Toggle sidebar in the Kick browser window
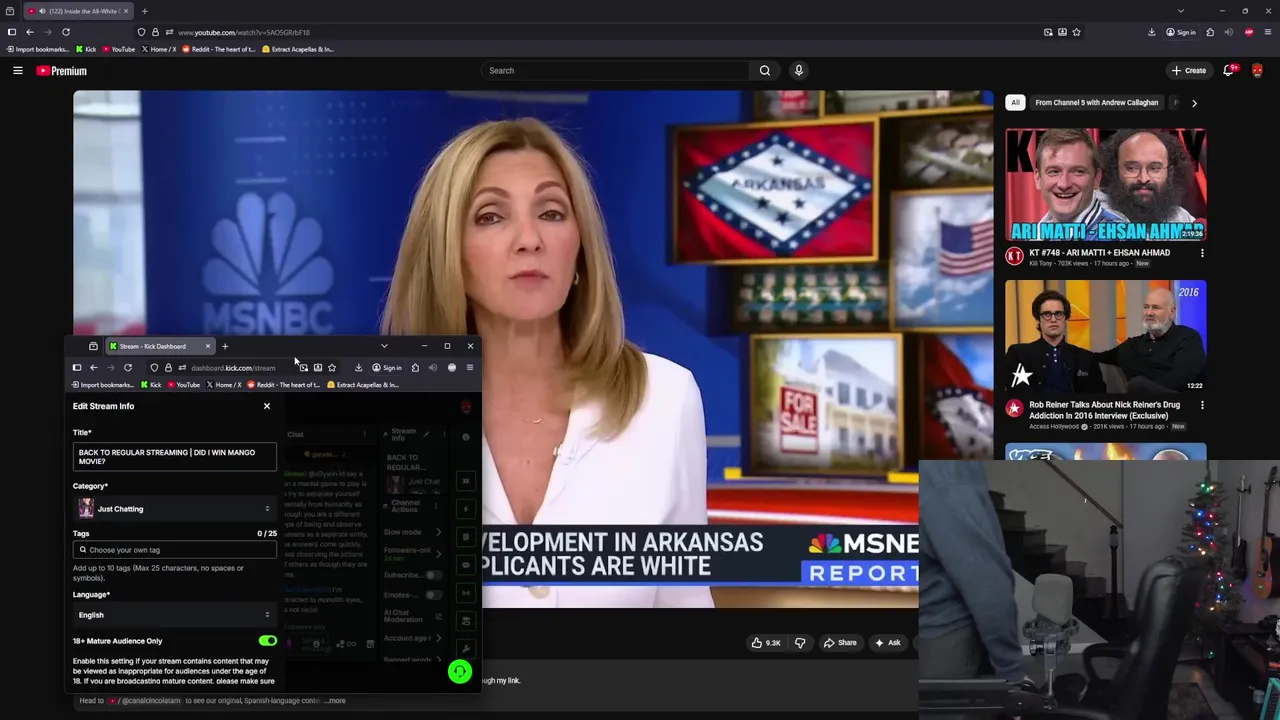 coord(77,368)
